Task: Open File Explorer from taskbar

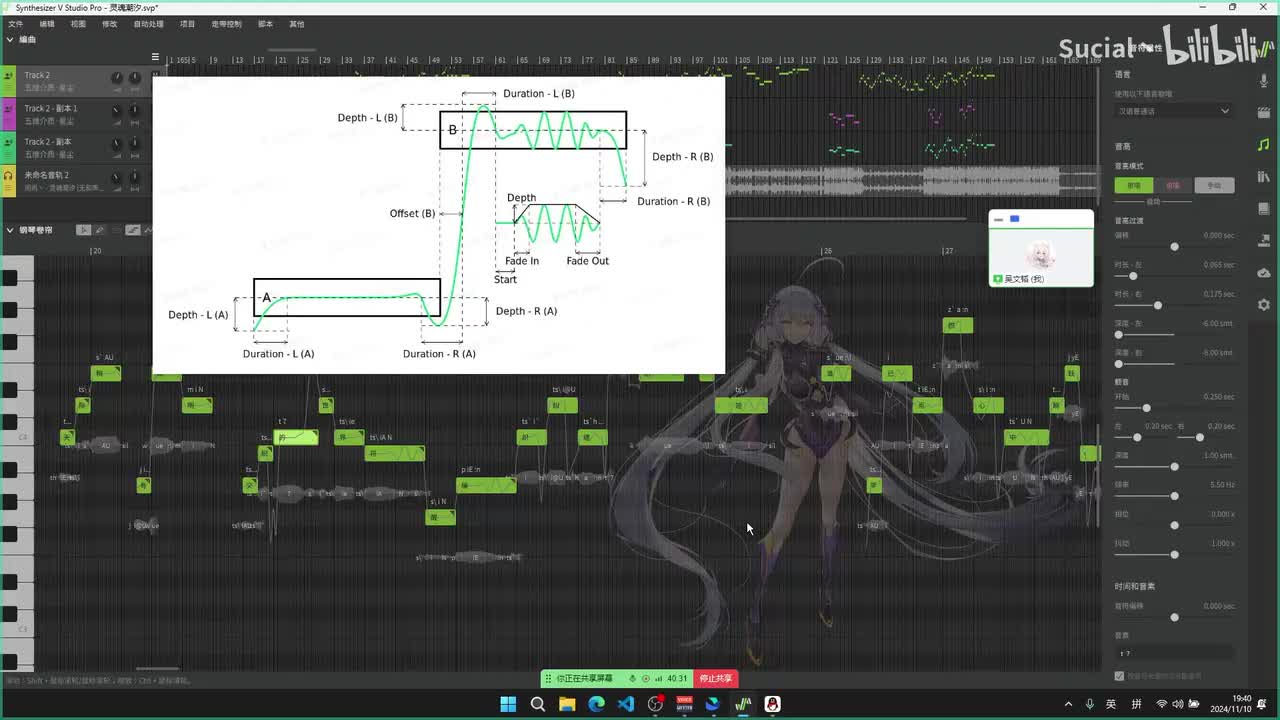Action: click(567, 704)
